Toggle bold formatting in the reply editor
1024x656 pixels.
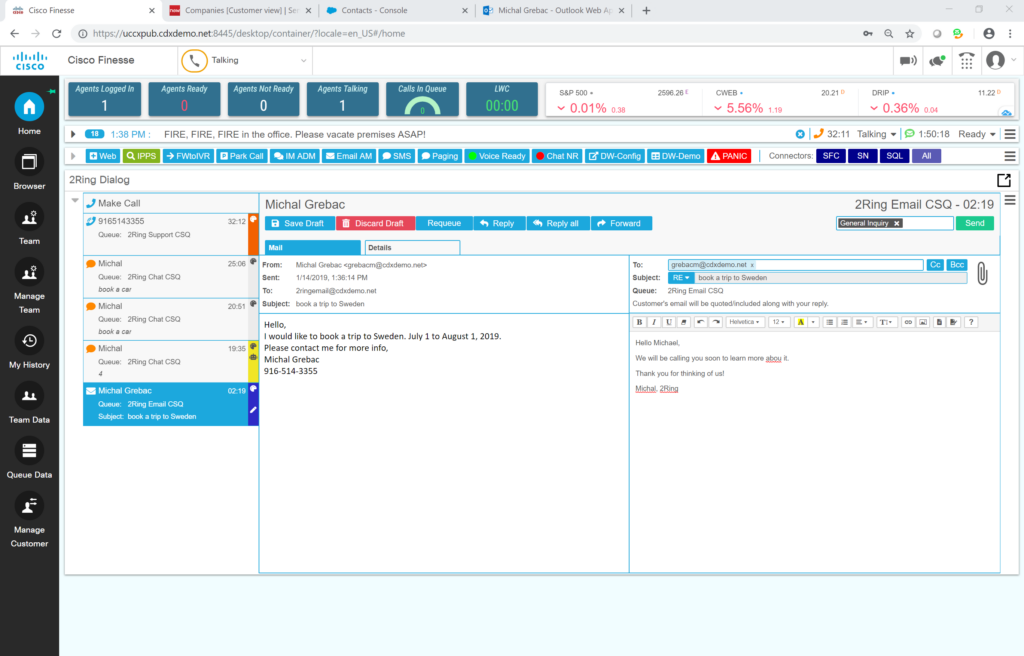click(x=639, y=322)
